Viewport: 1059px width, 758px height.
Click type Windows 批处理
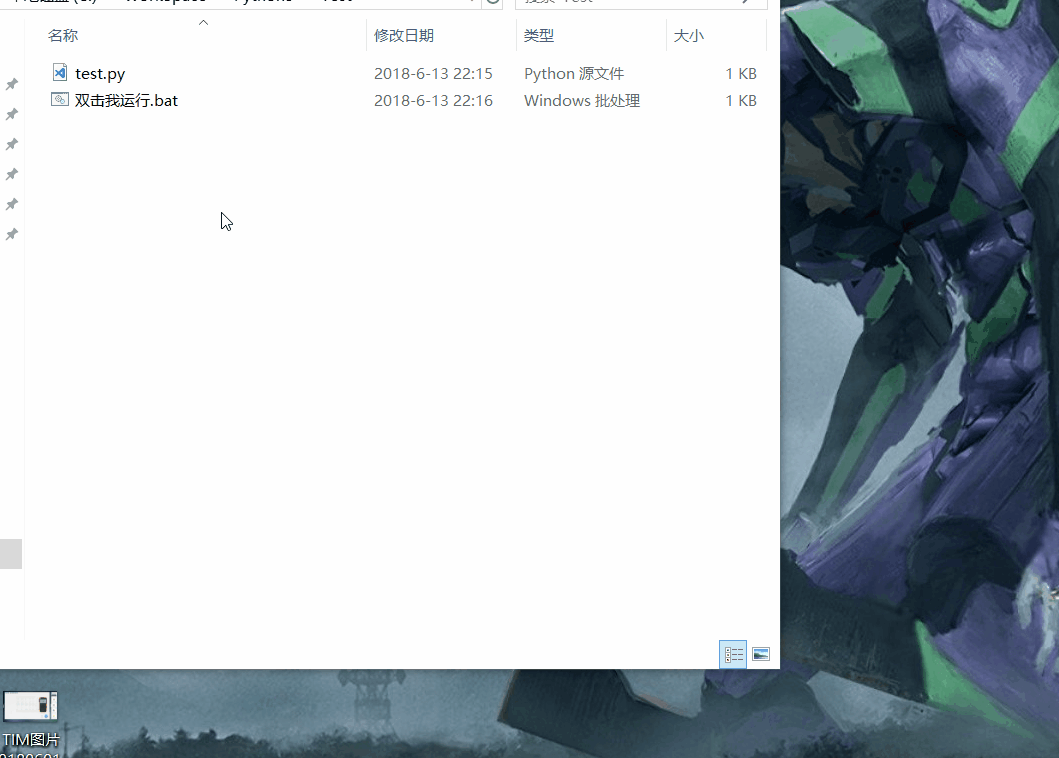coord(582,101)
